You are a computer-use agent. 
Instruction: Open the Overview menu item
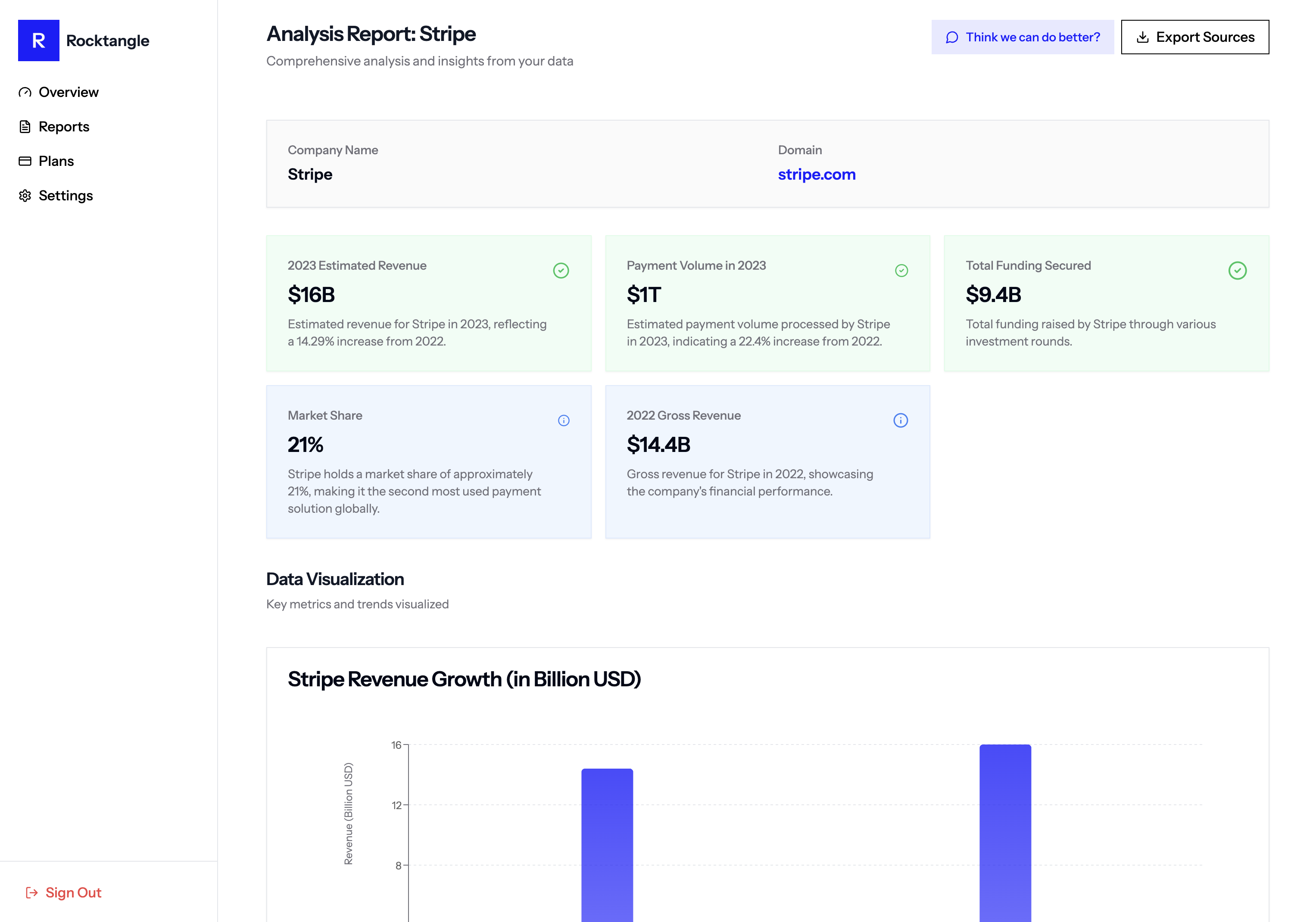click(68, 92)
